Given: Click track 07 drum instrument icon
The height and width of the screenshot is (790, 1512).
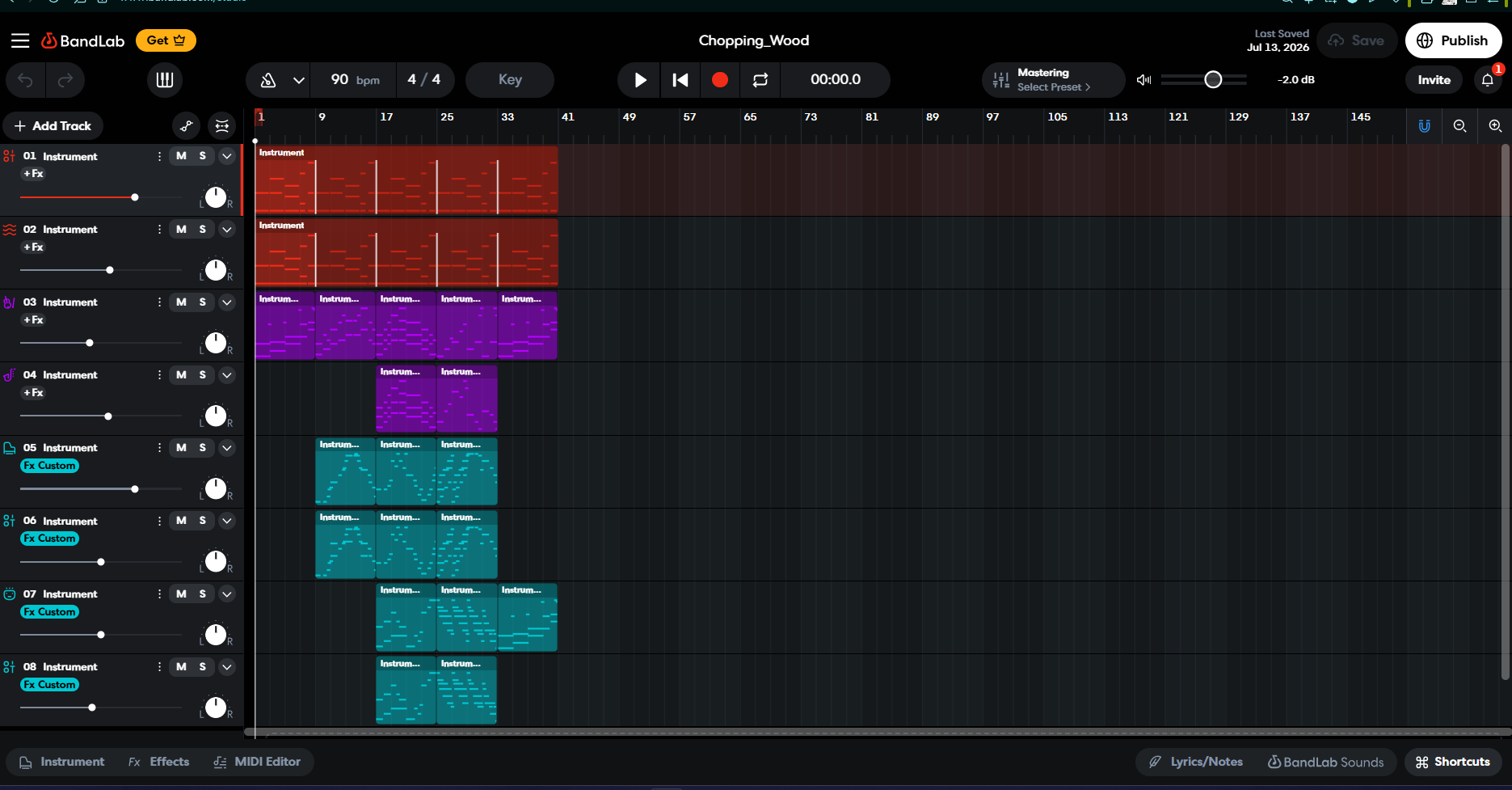Looking at the screenshot, I should point(10,594).
